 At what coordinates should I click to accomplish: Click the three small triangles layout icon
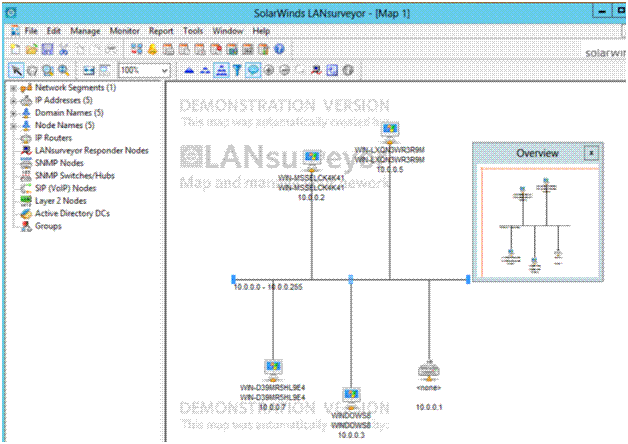(x=205, y=71)
